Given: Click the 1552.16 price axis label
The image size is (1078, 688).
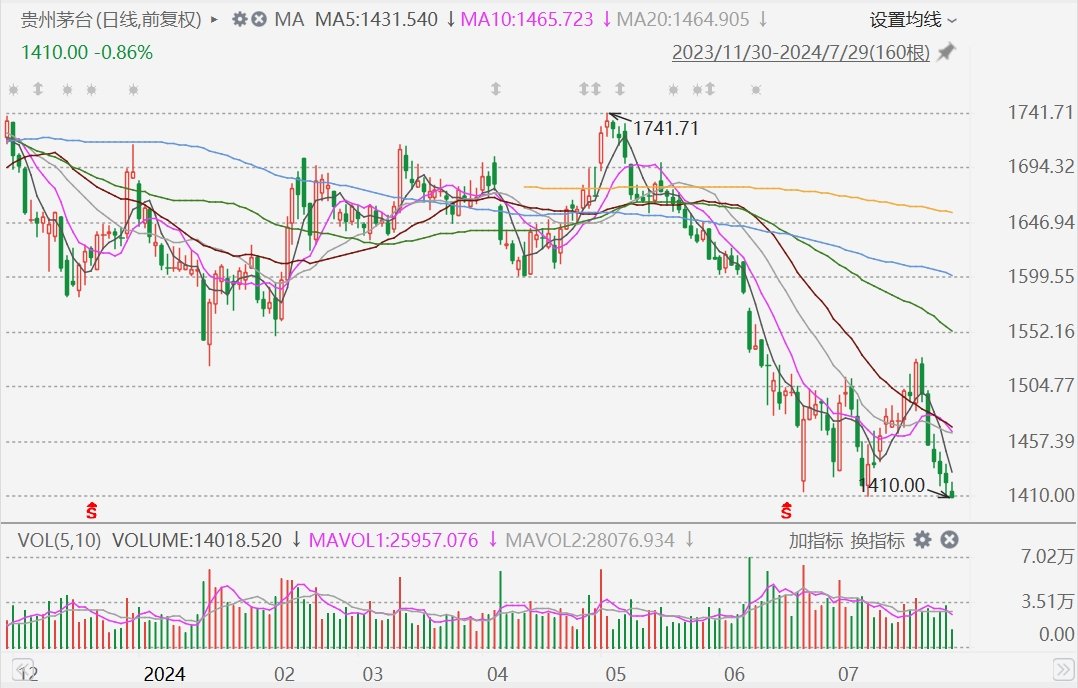Looking at the screenshot, I should pyautogui.click(x=1040, y=331).
